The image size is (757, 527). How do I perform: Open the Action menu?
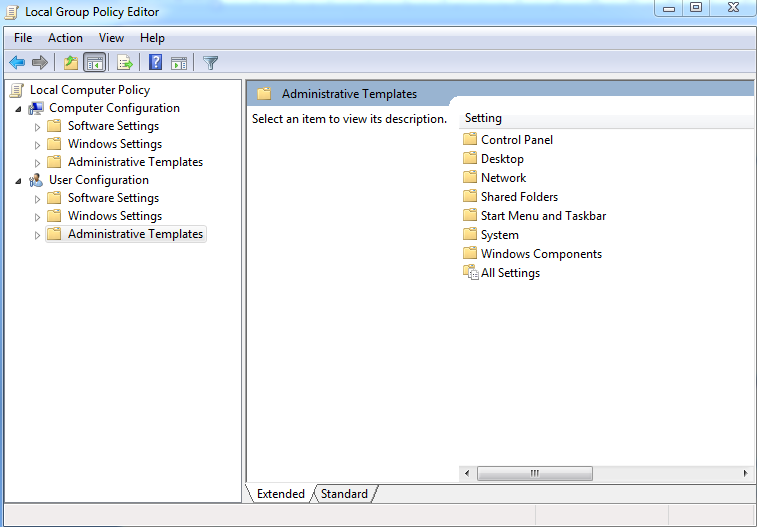click(x=65, y=38)
